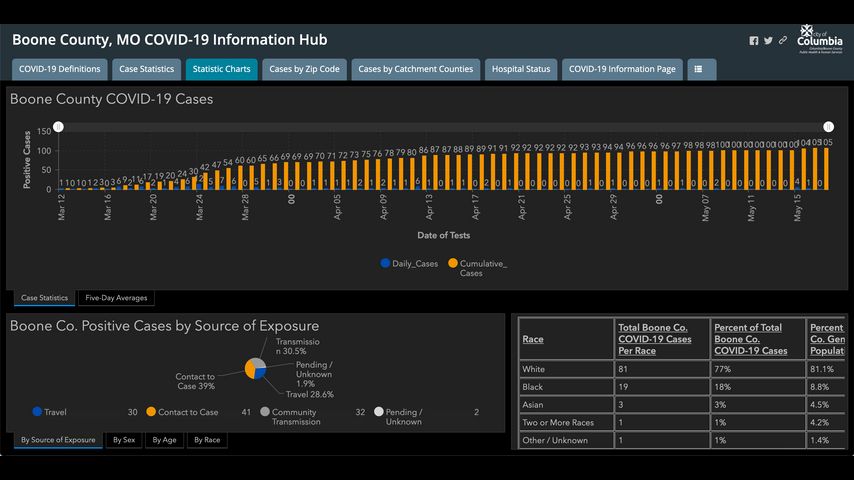Switch to Cases by Zip Code tab
Screen dimensions: 854x480
click(304, 69)
